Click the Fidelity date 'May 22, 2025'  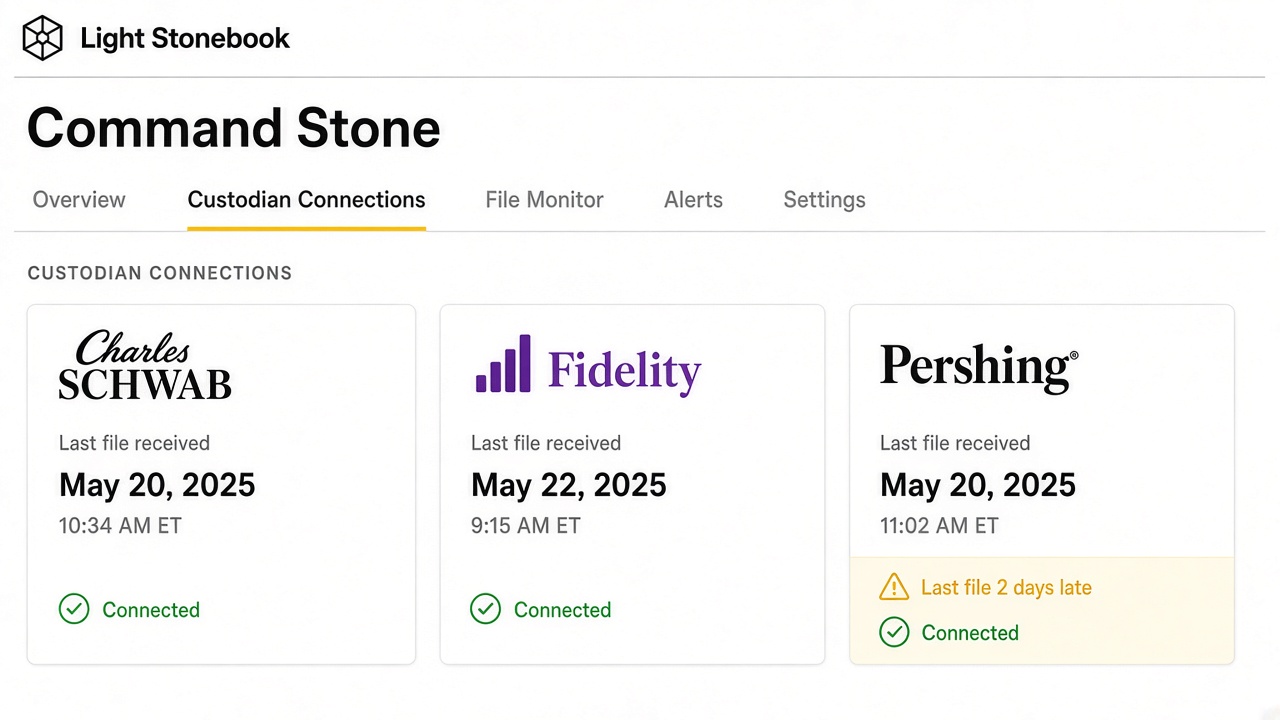click(569, 485)
